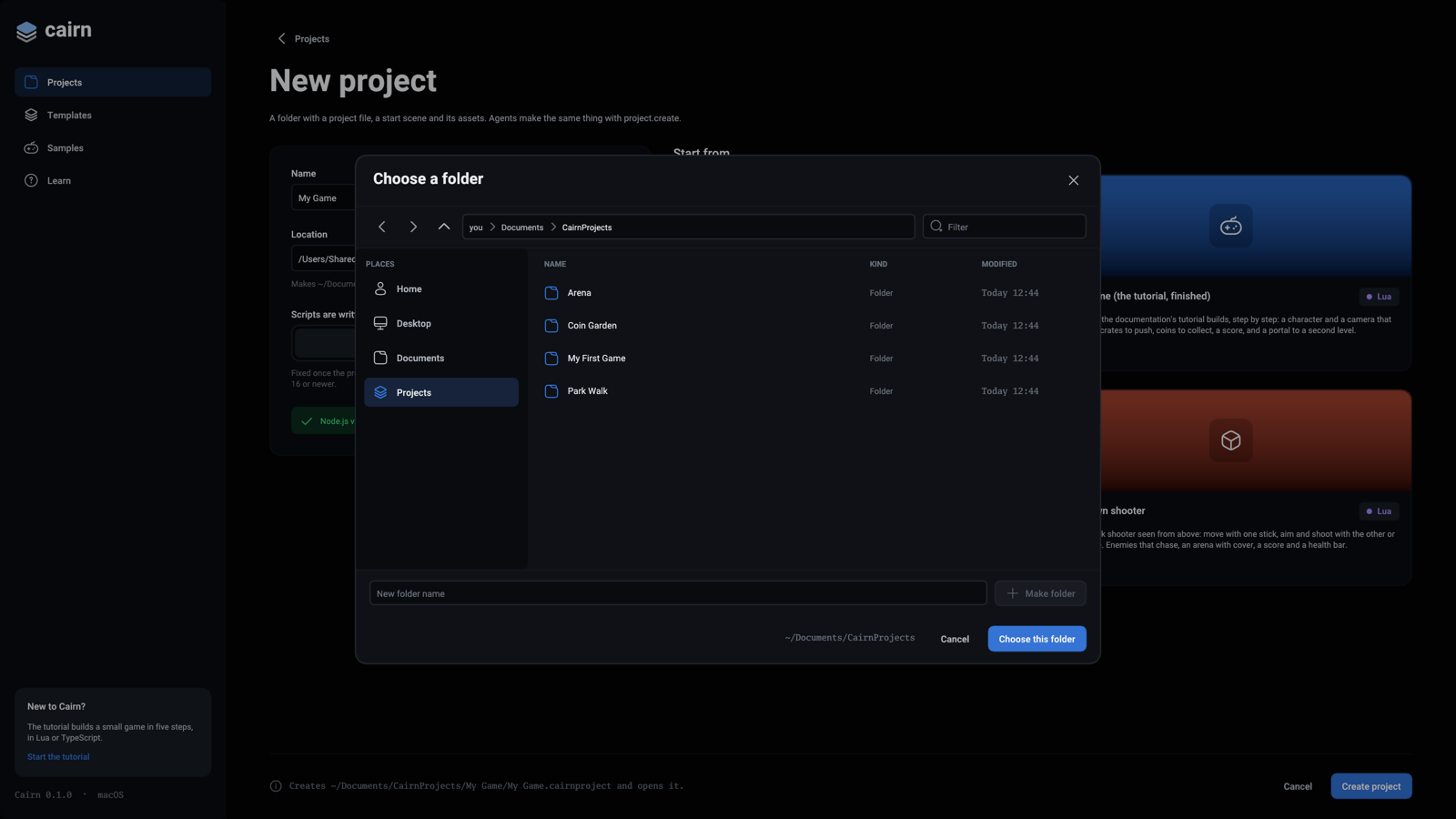1456x819 pixels.
Task: Click the cube icon on red template card
Action: pyautogui.click(x=1231, y=440)
